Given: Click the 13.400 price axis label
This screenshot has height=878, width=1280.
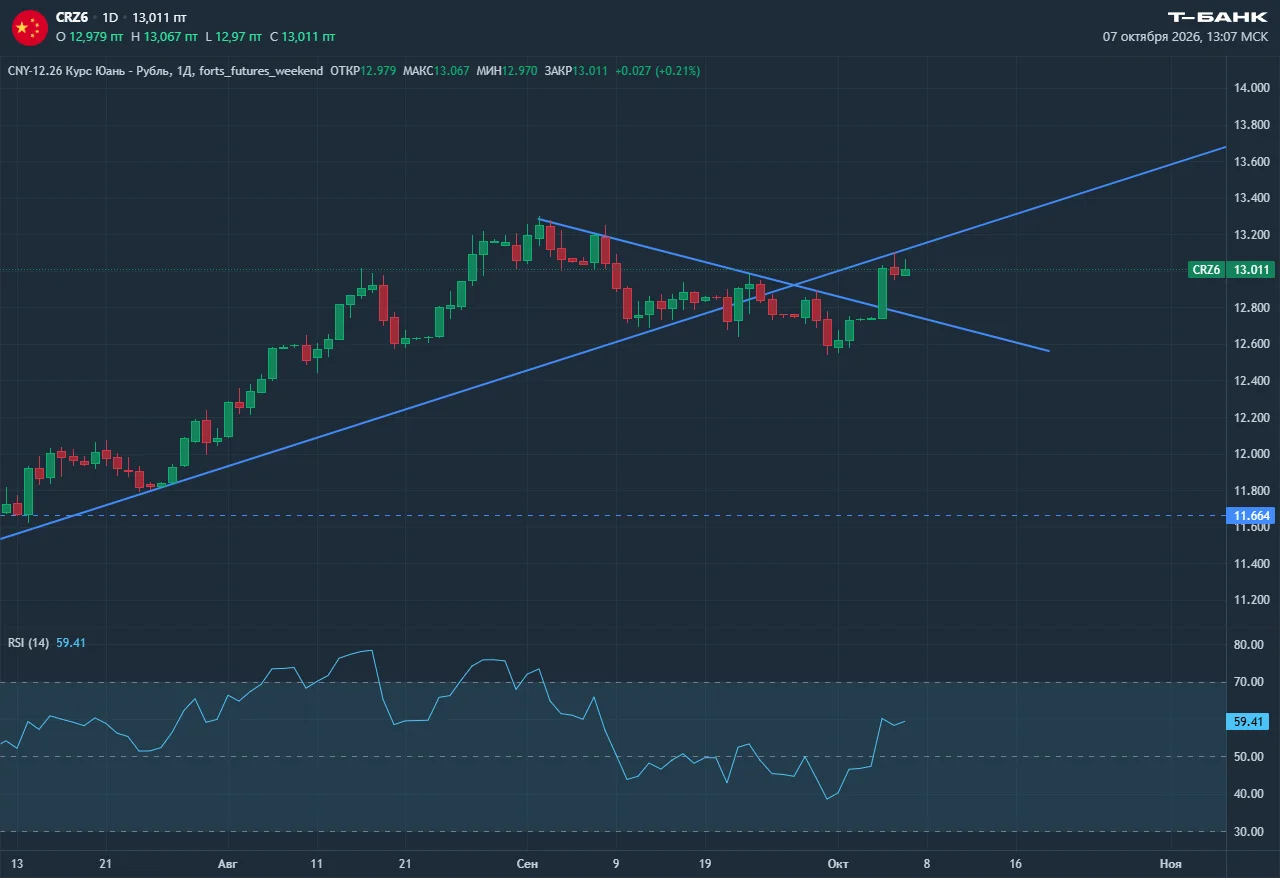Looking at the screenshot, I should (1252, 198).
